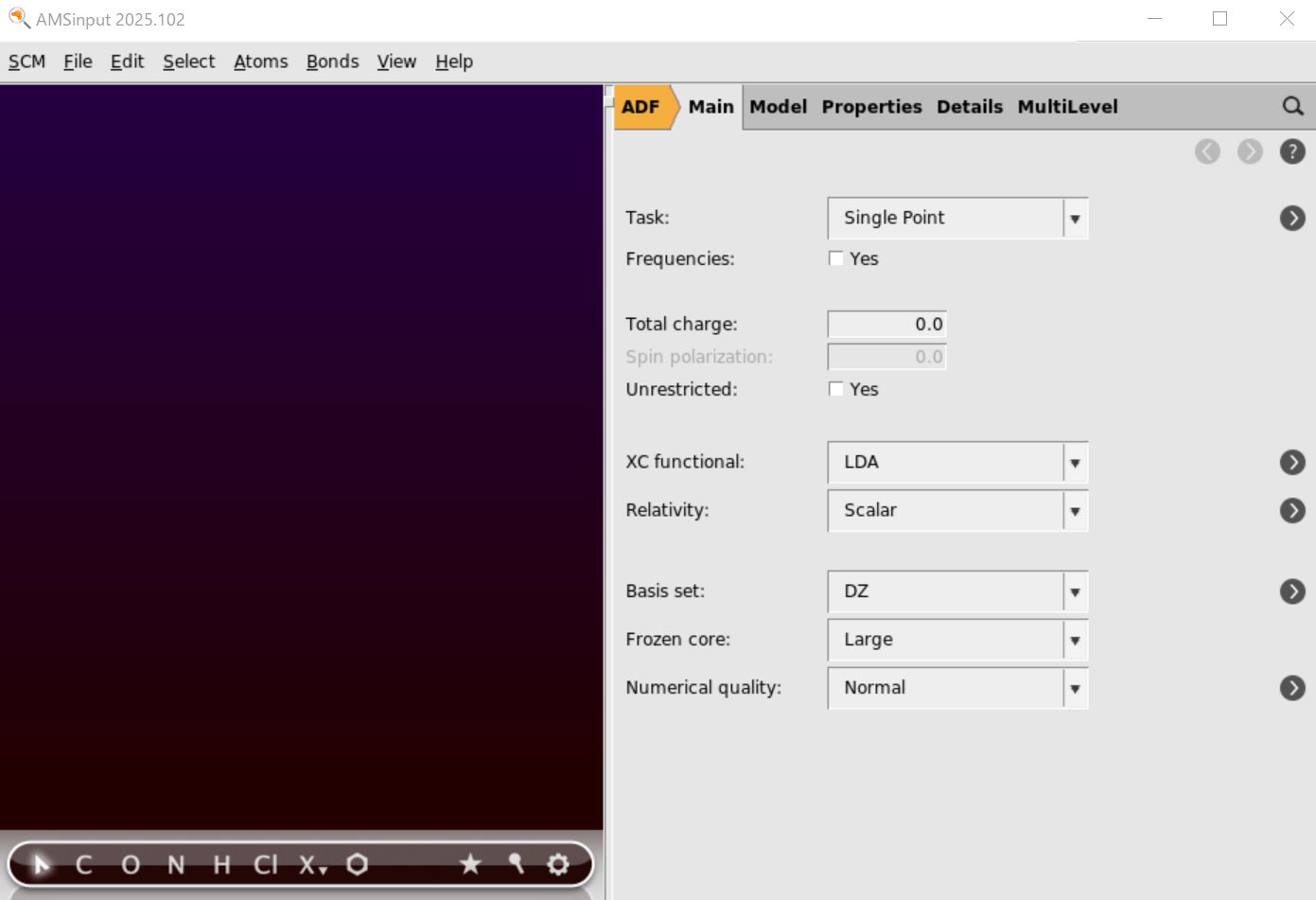Go to previous panel with back arrow
The width and height of the screenshot is (1316, 900).
(1207, 151)
